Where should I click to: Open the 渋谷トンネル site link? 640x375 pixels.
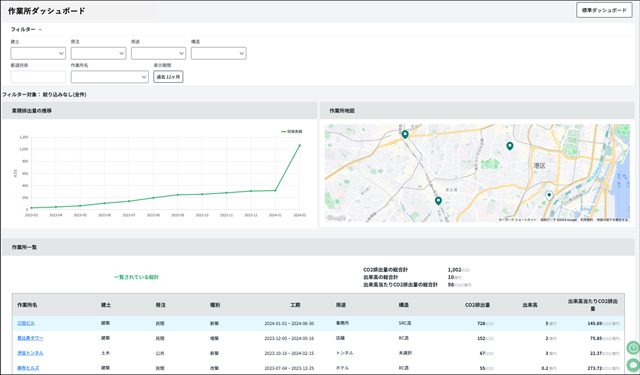(30, 353)
